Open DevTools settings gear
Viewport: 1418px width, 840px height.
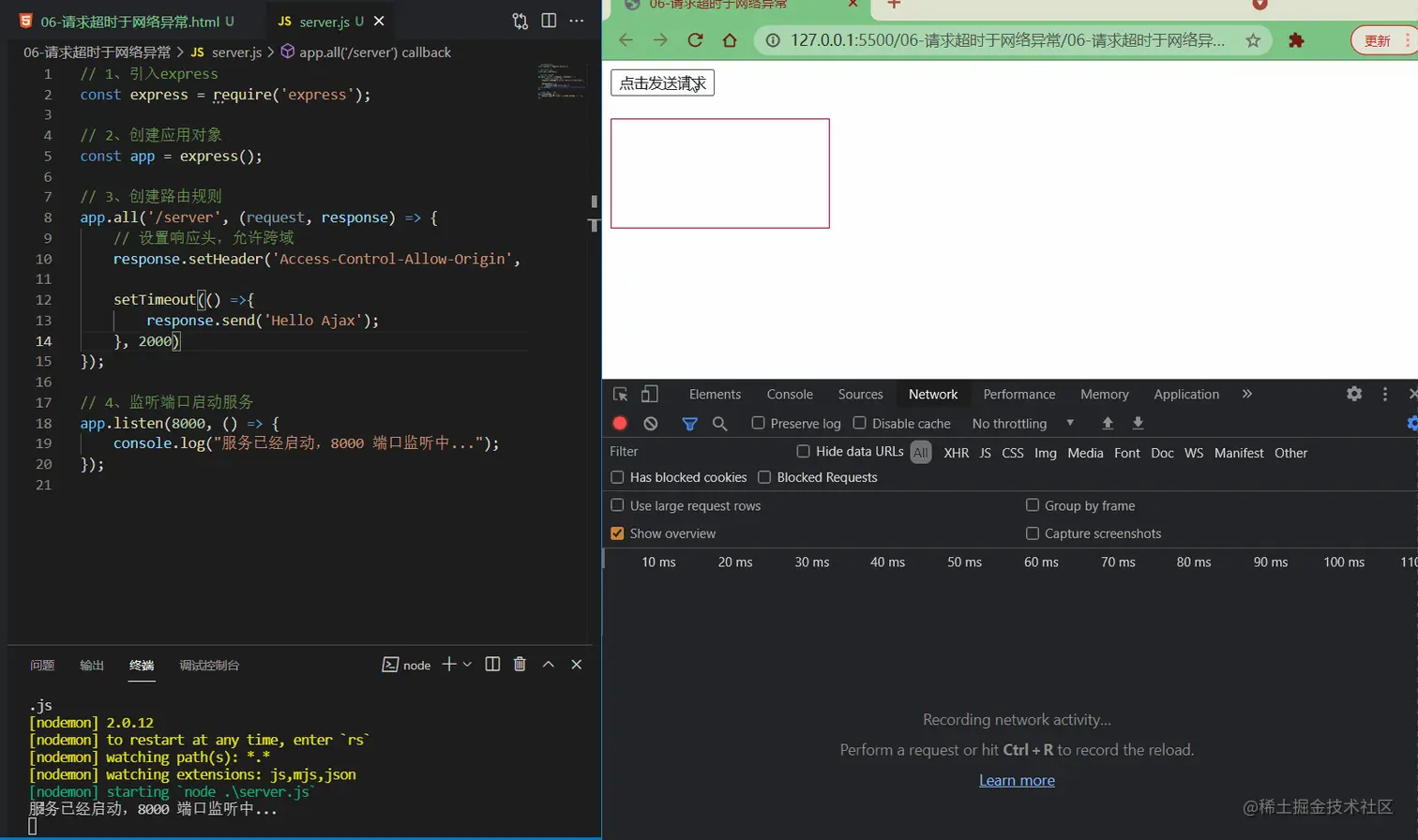pyautogui.click(x=1354, y=394)
